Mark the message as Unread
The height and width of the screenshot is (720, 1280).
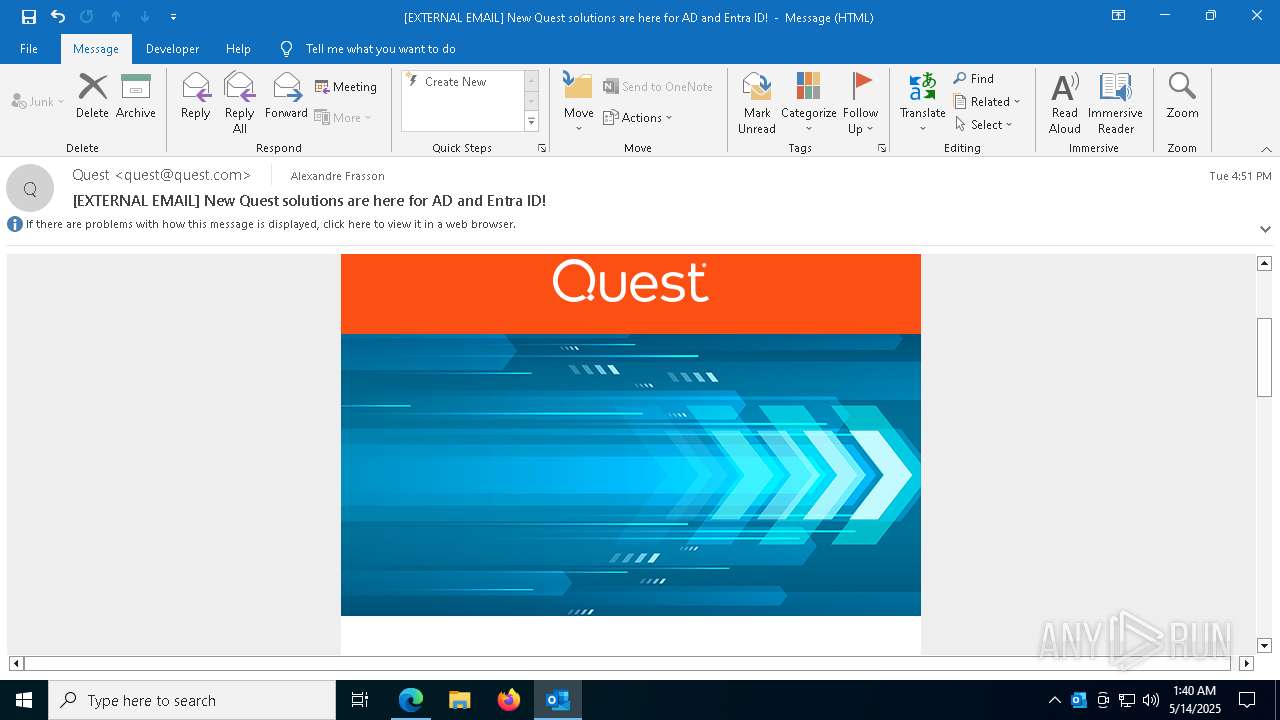point(757,102)
